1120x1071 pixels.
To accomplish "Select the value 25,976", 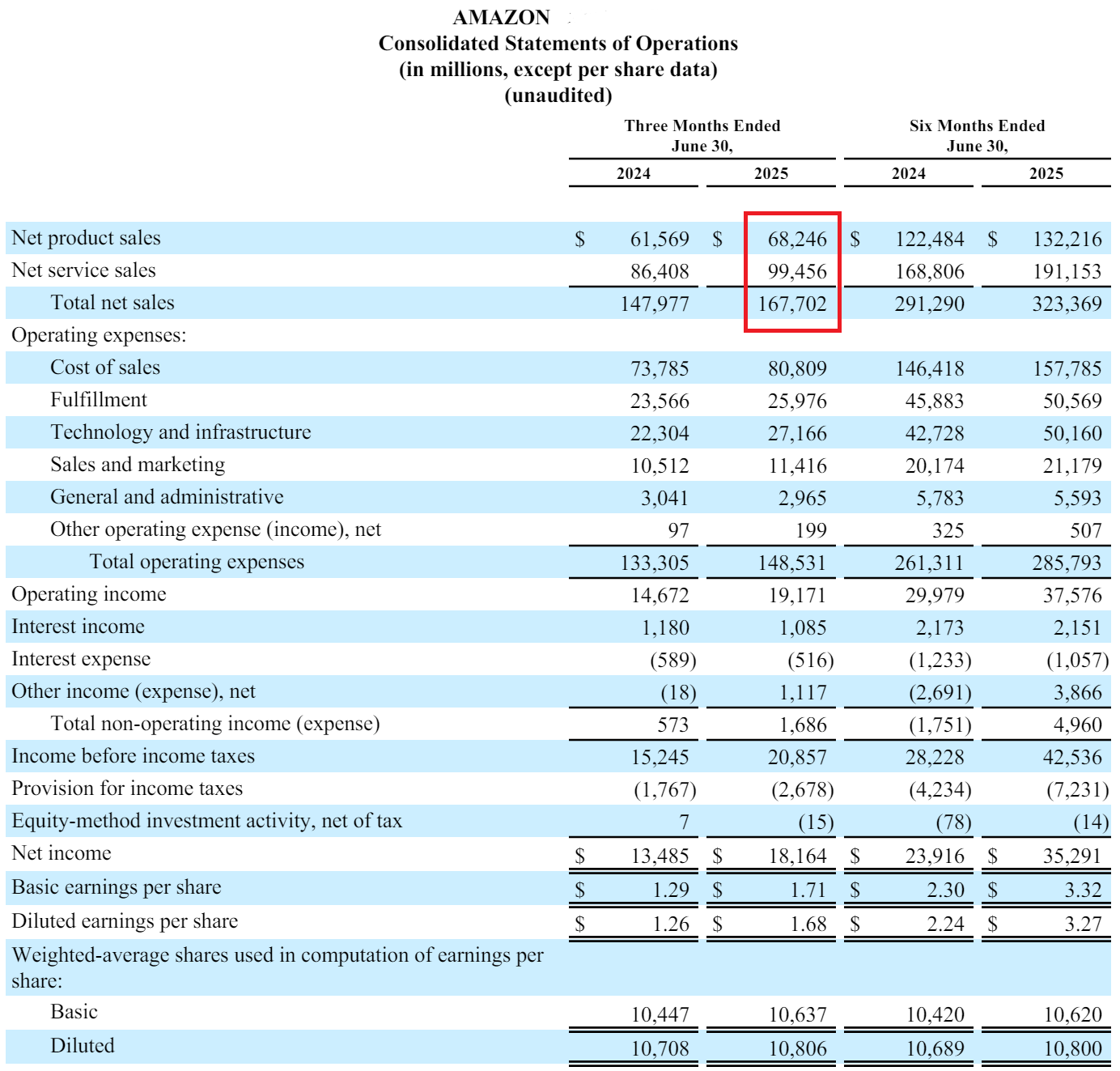I will 797,401.
